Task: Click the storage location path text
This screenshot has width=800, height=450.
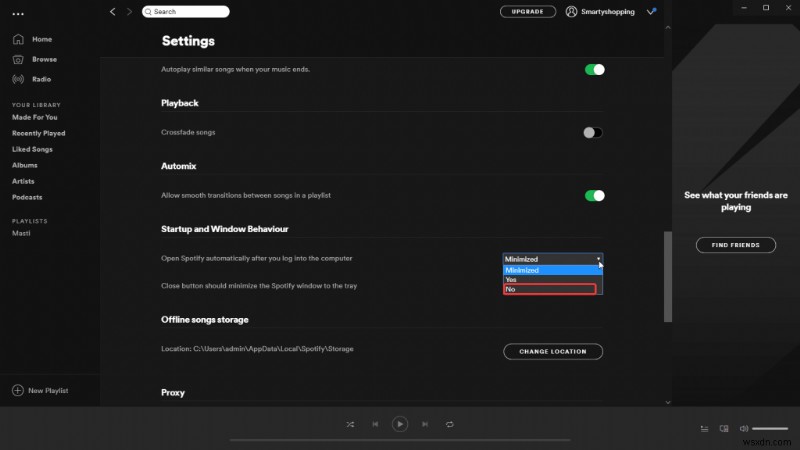Action: (x=257, y=349)
